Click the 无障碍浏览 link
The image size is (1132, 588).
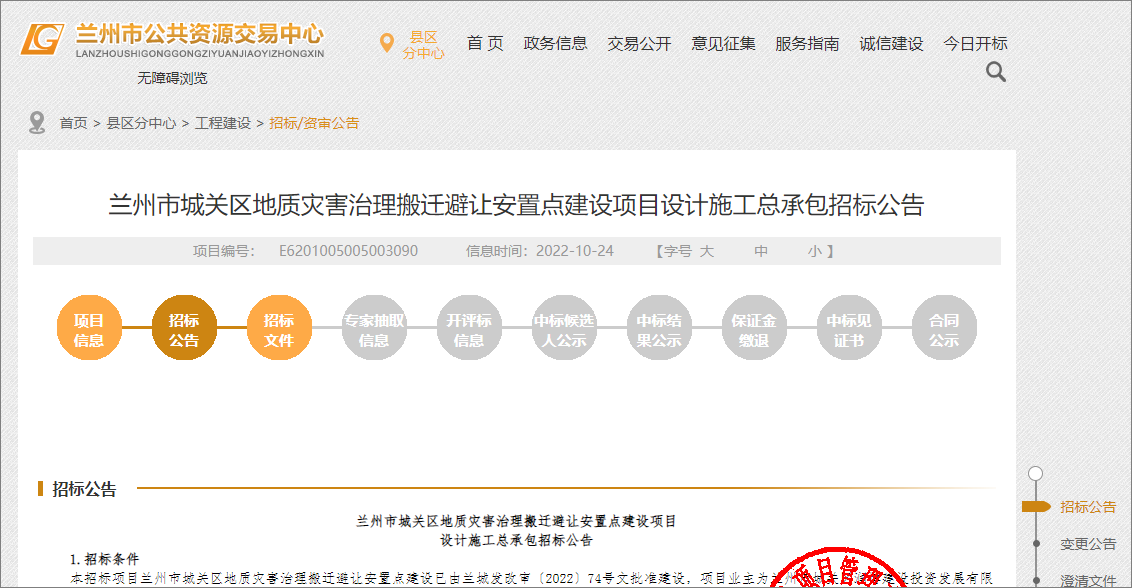click(x=172, y=78)
